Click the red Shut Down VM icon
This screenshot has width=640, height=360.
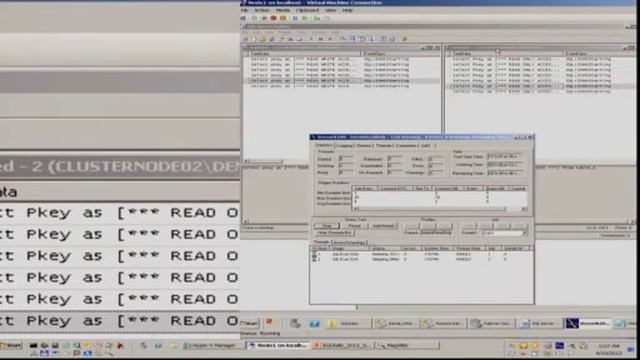pyautogui.click(x=273, y=18)
